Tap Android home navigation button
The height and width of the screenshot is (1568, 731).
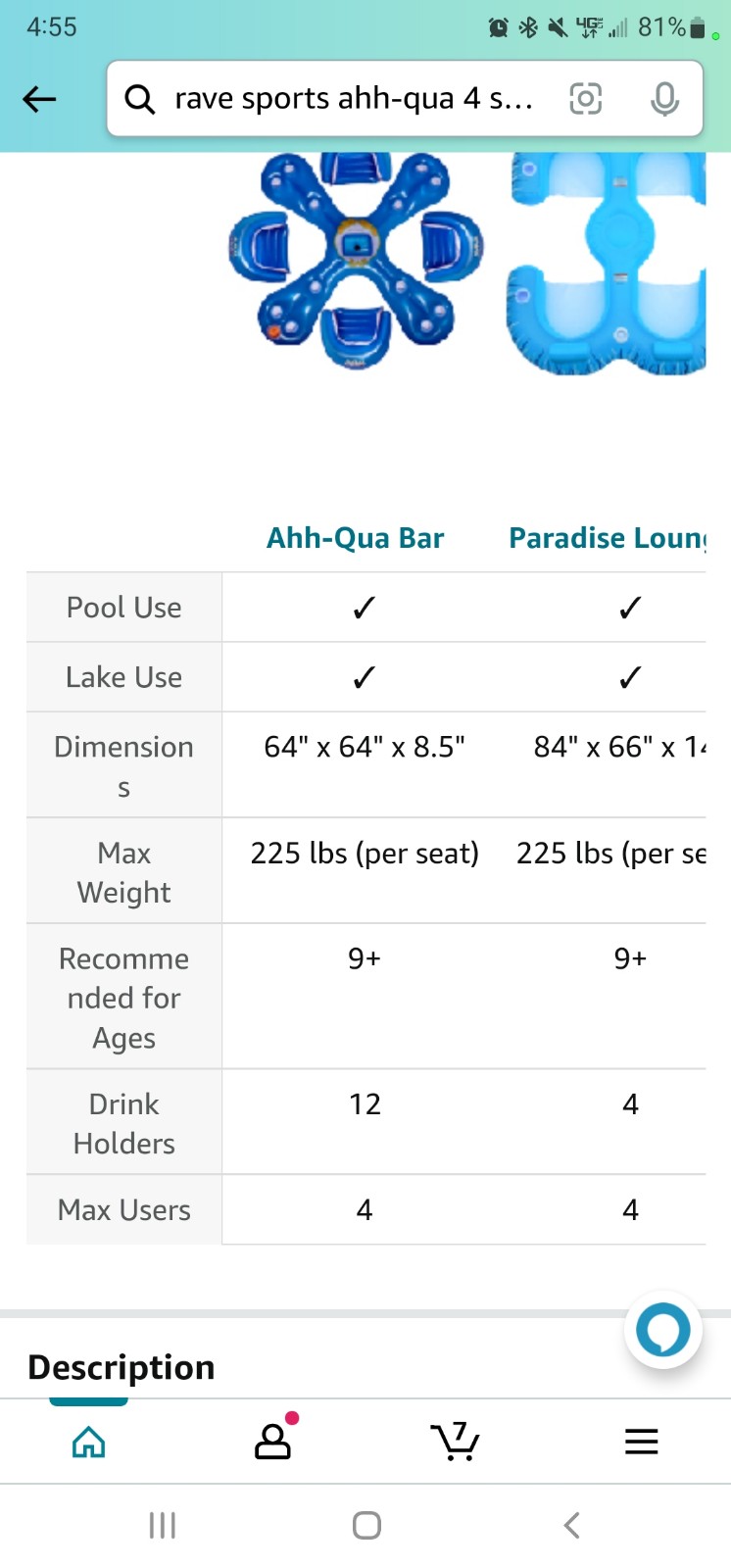(x=366, y=1525)
